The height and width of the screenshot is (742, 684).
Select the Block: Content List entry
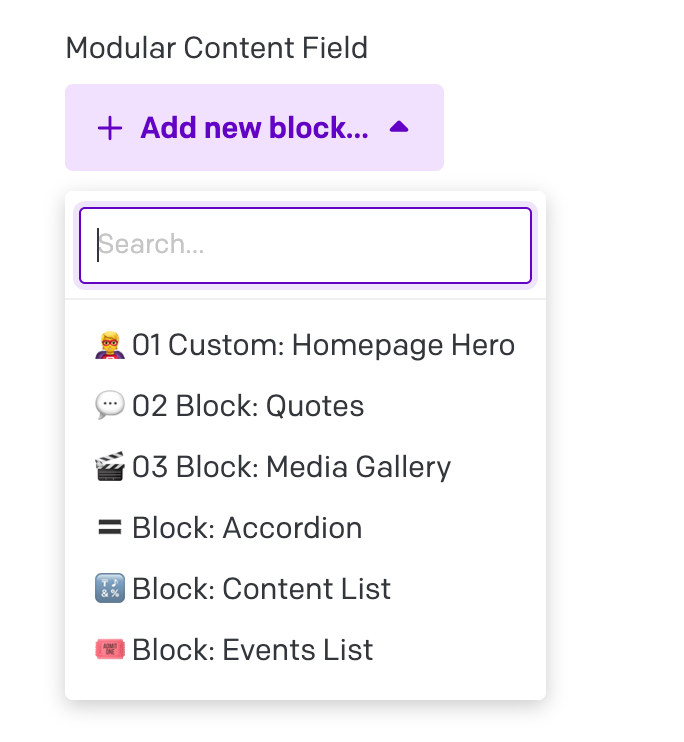click(x=261, y=589)
